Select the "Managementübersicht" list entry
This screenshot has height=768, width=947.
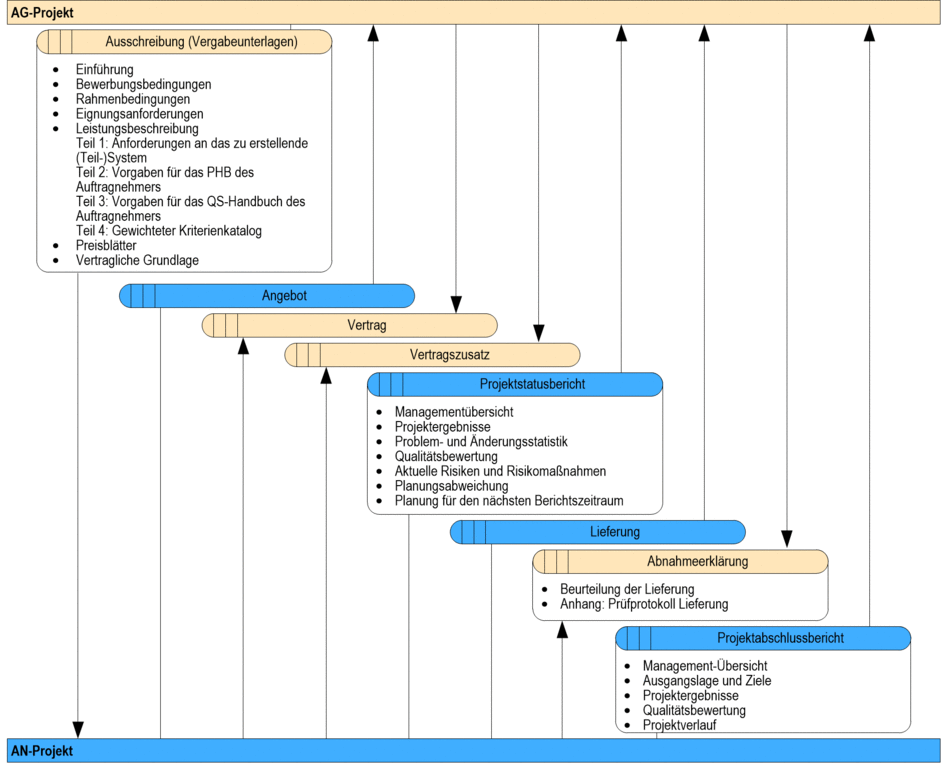point(454,412)
